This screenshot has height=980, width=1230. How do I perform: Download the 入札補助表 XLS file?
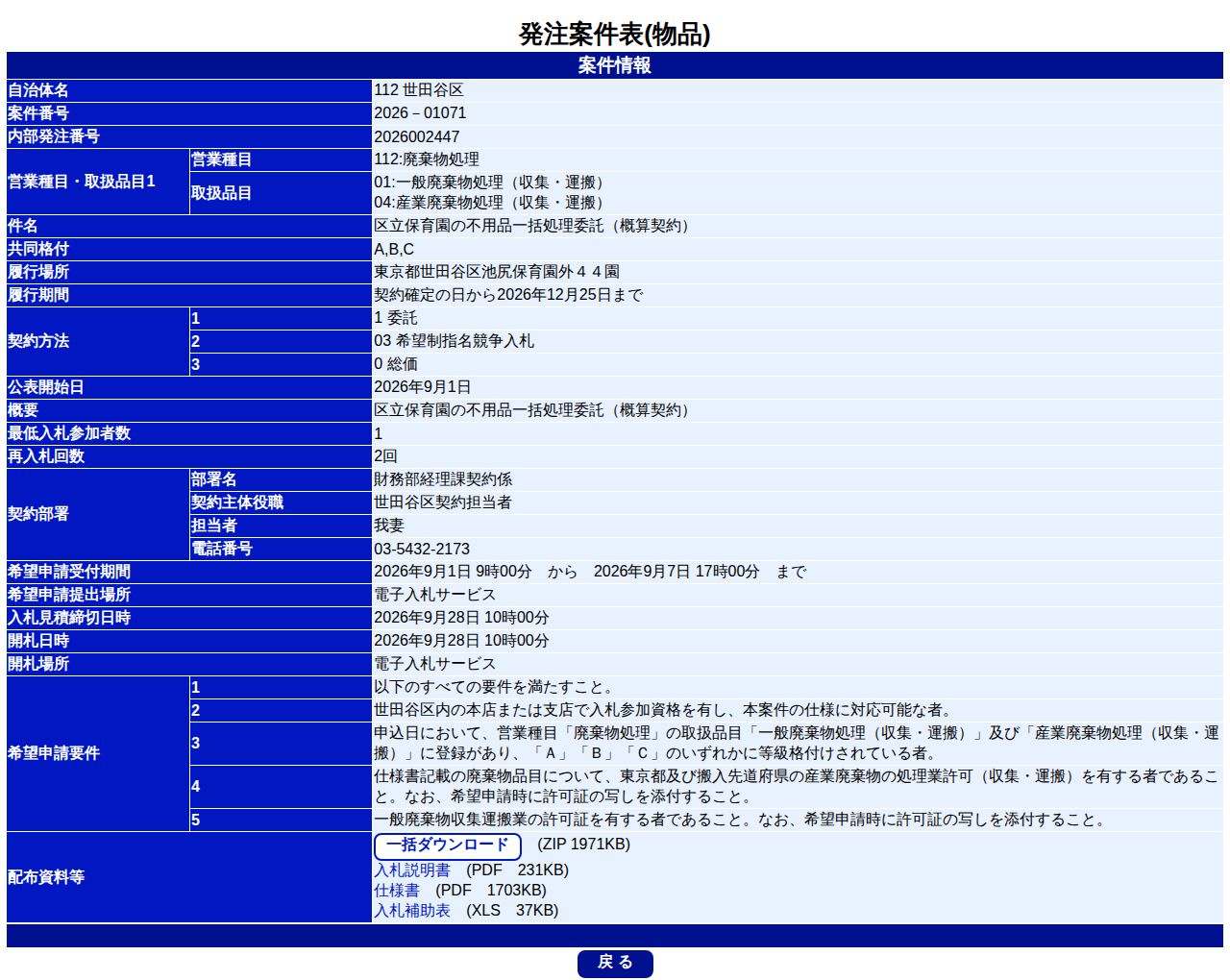412,910
